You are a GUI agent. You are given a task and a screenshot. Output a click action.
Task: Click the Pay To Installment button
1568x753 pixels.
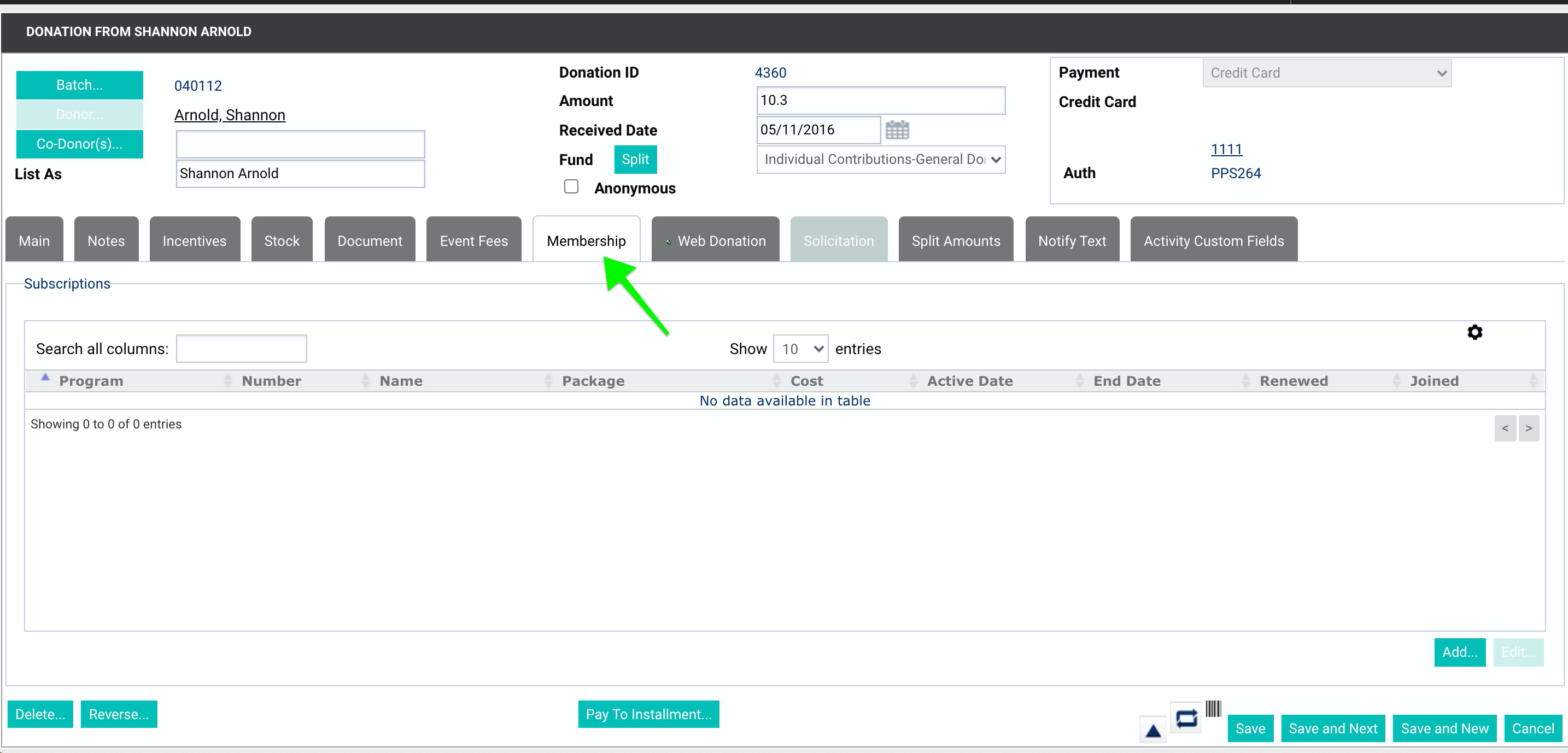pyautogui.click(x=648, y=714)
